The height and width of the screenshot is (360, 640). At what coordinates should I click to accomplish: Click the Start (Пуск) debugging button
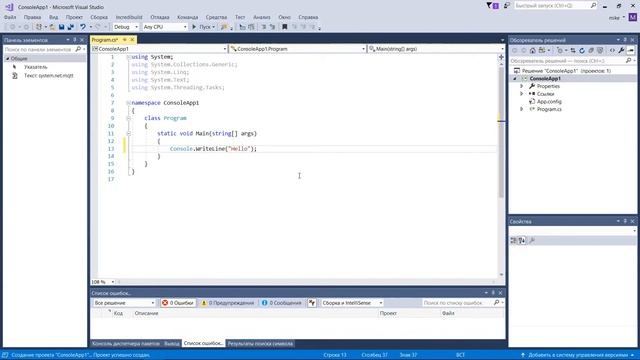203,27
